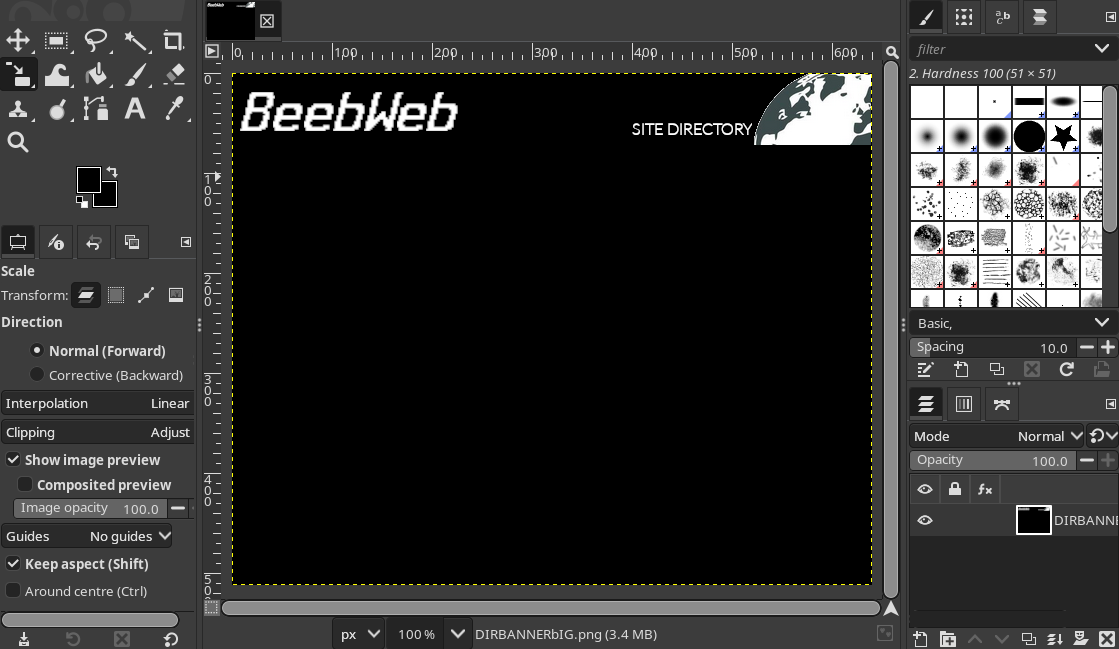Image resolution: width=1119 pixels, height=649 pixels.
Task: Enable Composited preview checkbox
Action: (26, 485)
